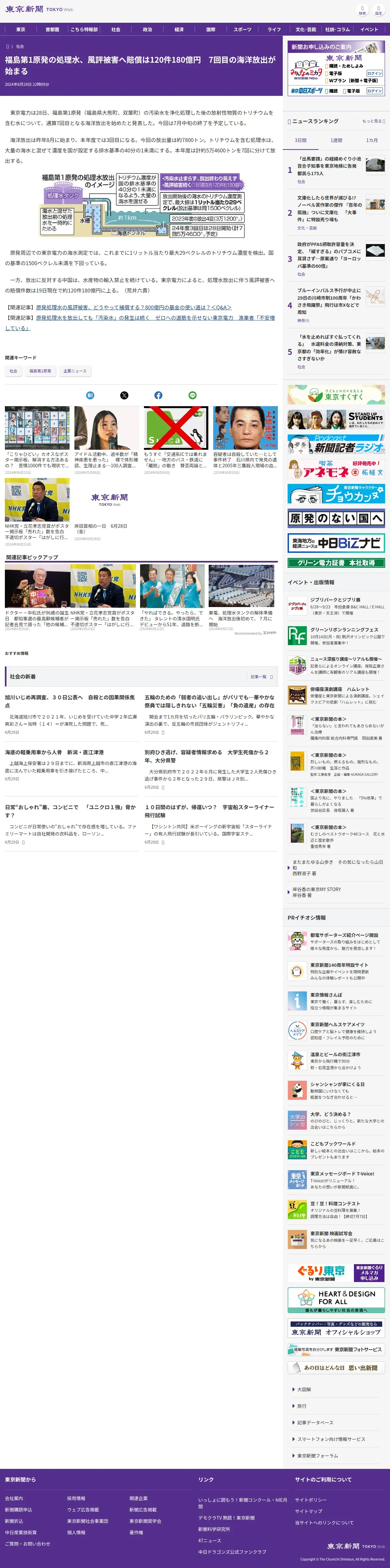390x1568 pixels.
Task: Open the search icon in the header
Action: coord(362,10)
